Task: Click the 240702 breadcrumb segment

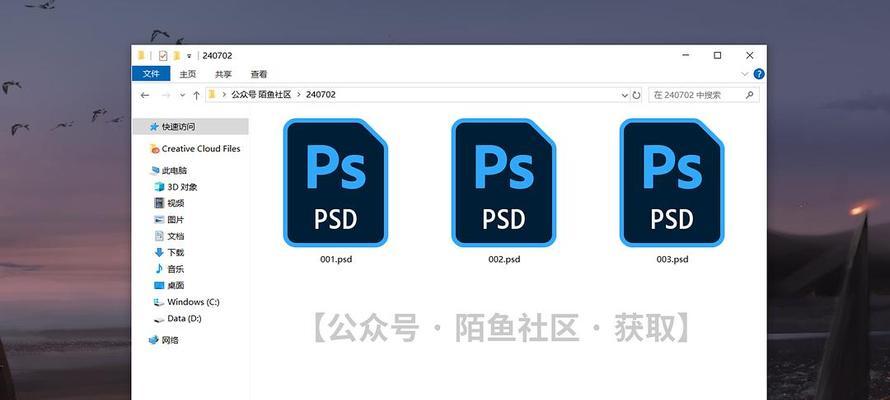Action: point(321,95)
